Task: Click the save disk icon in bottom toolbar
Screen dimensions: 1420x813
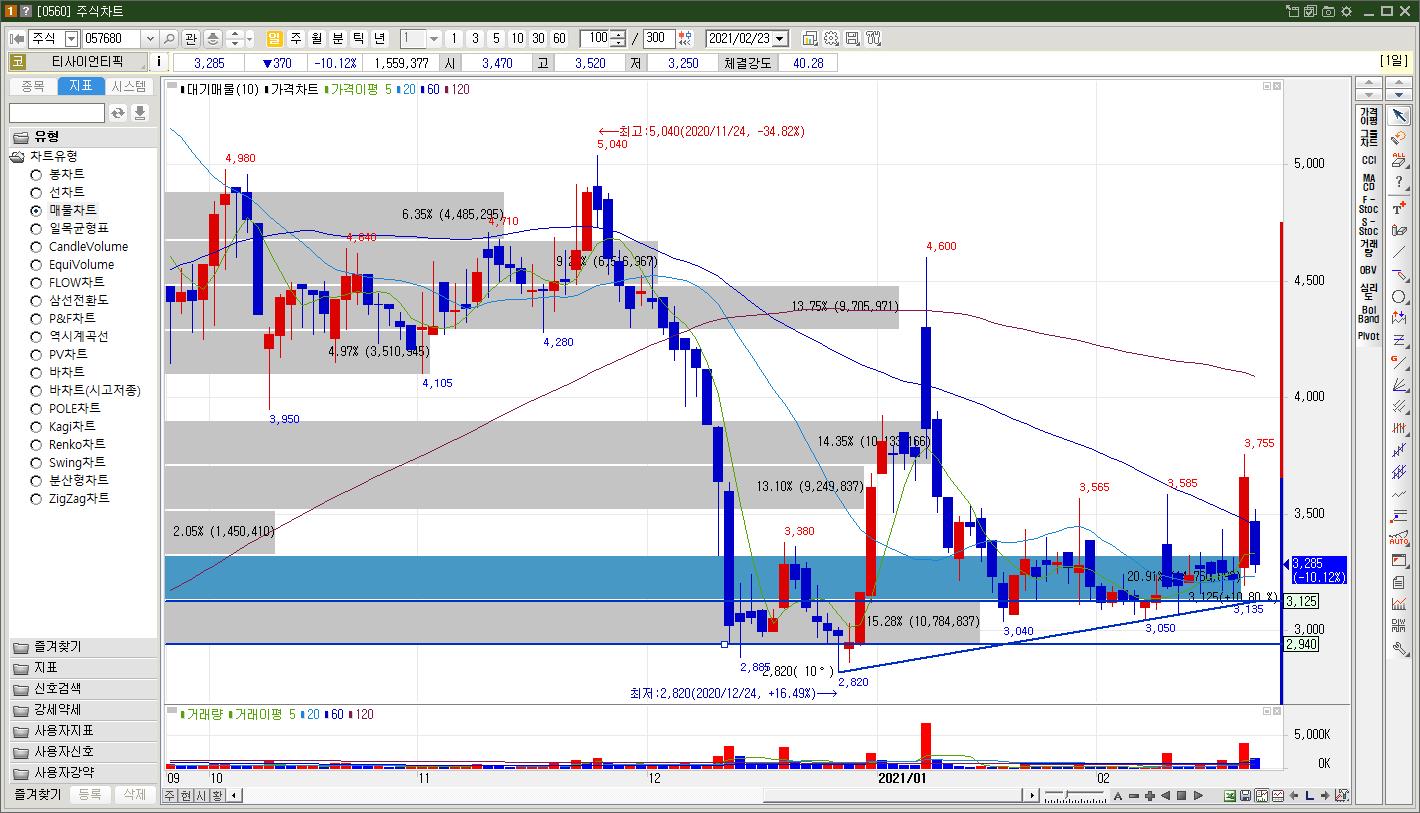Action: pyautogui.click(x=1245, y=796)
